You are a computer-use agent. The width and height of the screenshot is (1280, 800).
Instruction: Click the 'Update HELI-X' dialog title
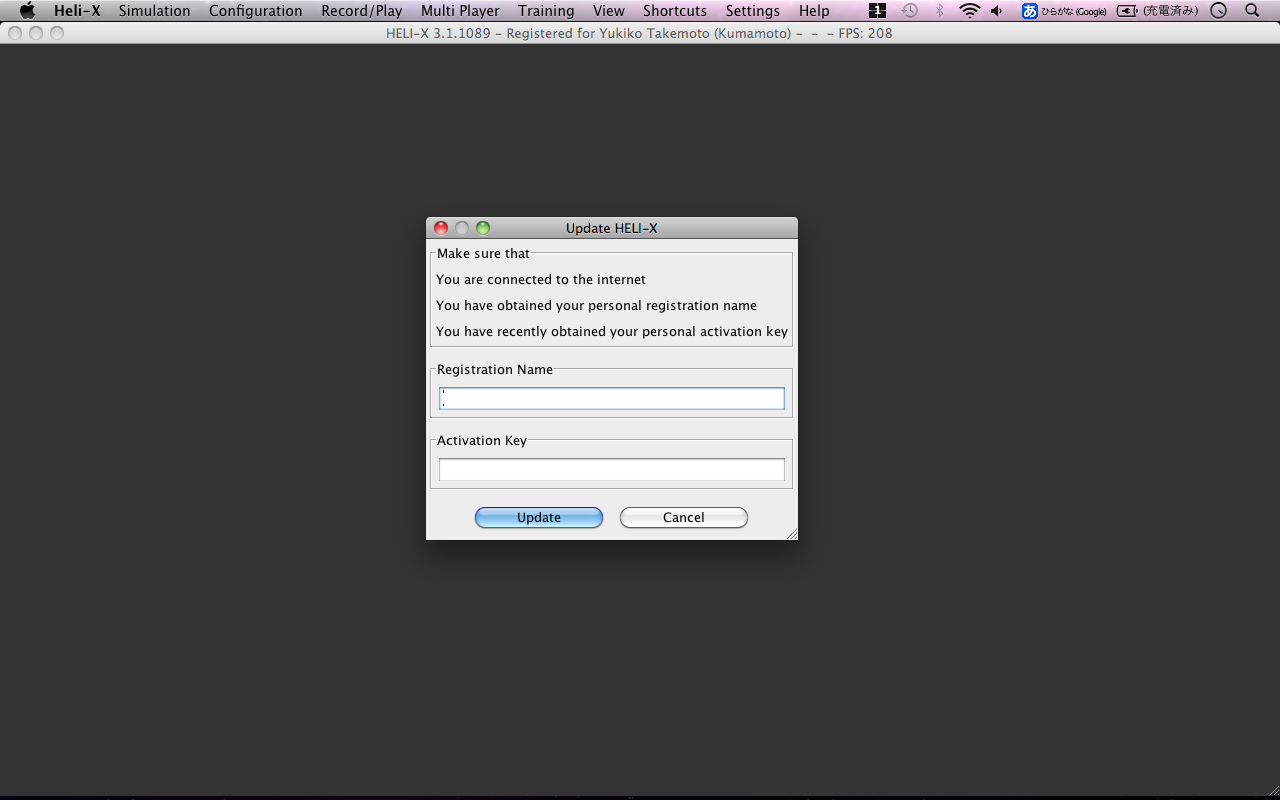pos(612,228)
